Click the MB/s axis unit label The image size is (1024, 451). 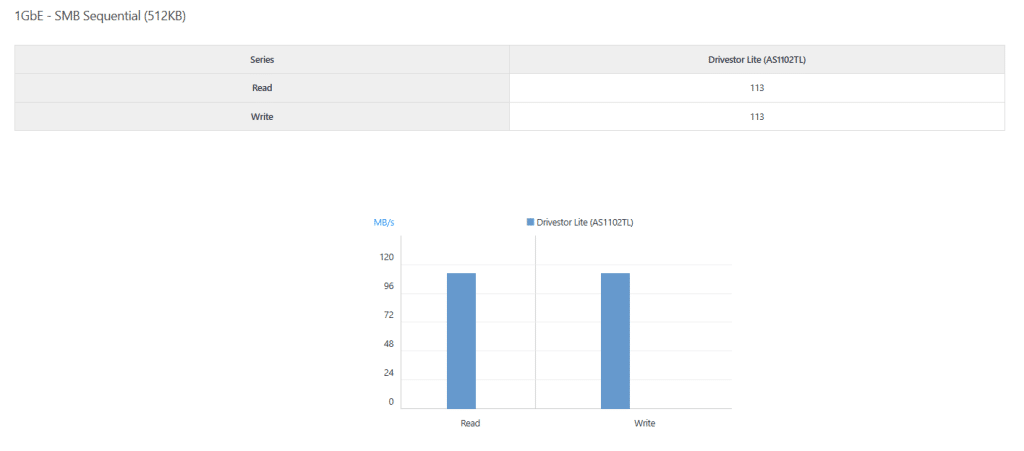pyautogui.click(x=384, y=222)
